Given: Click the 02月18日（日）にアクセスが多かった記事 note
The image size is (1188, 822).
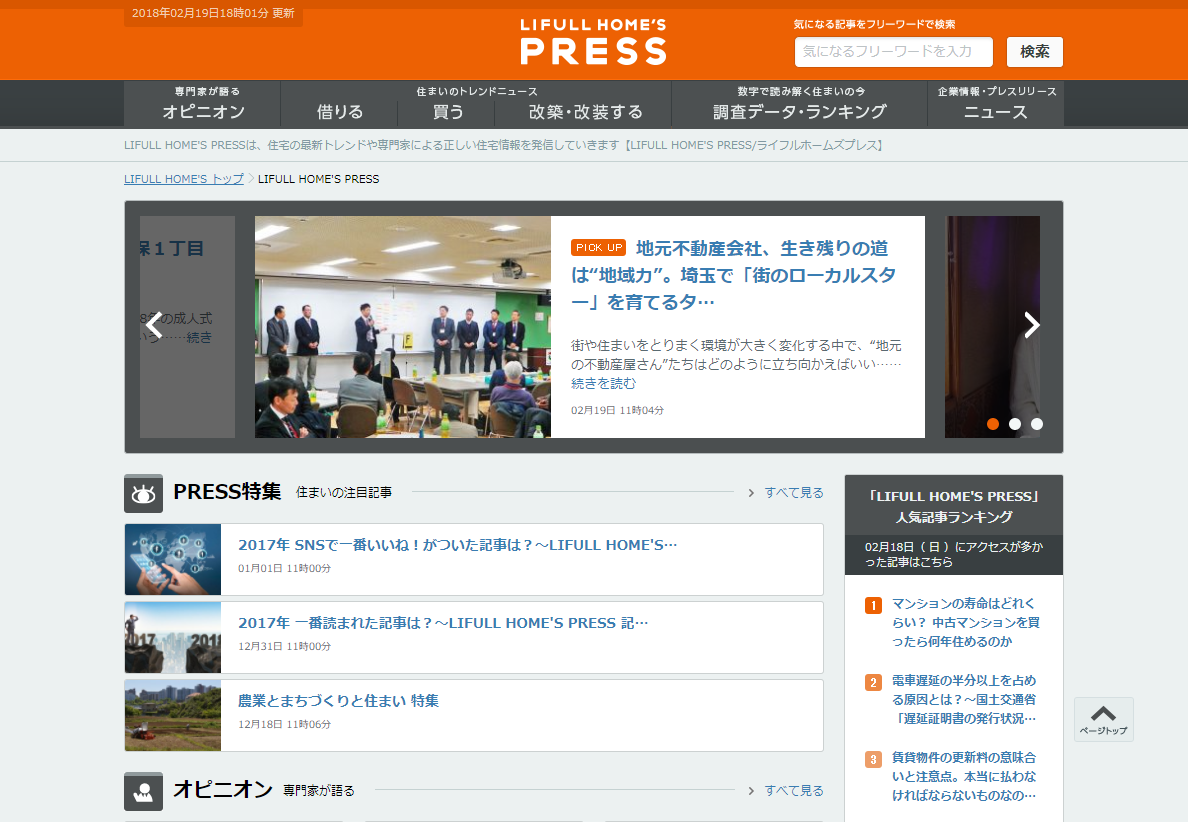Looking at the screenshot, I should tap(954, 555).
